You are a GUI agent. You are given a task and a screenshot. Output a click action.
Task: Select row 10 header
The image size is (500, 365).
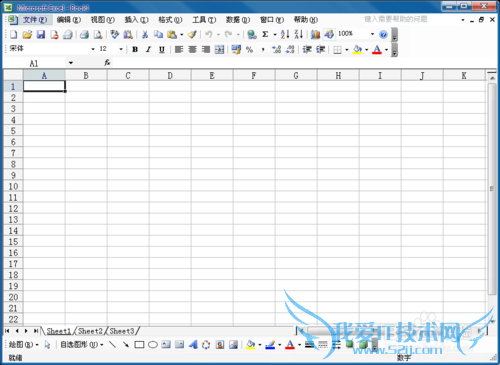coord(13,186)
